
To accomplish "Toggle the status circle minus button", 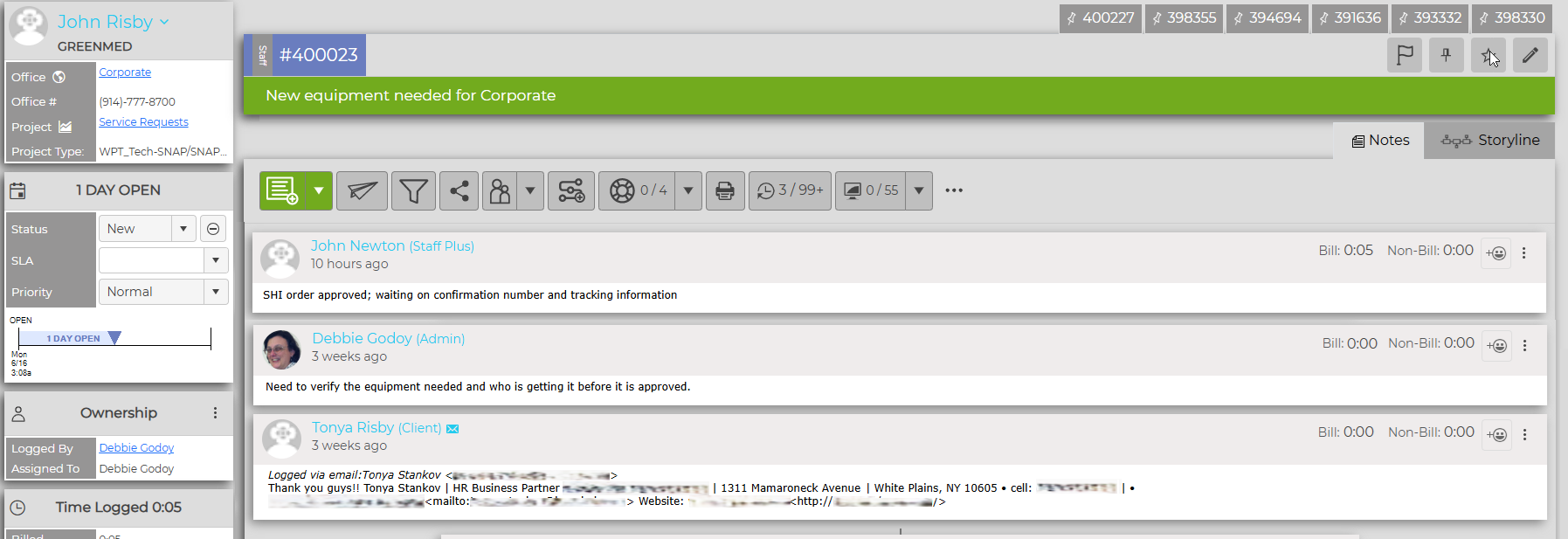I will click(x=213, y=229).
